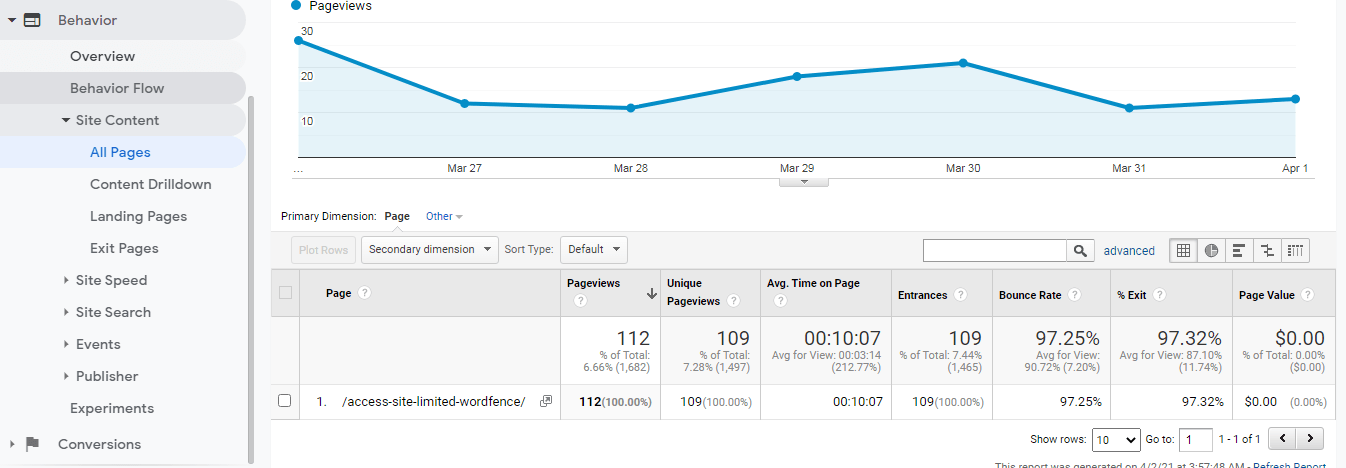Sort by Entrances column header

point(922,295)
